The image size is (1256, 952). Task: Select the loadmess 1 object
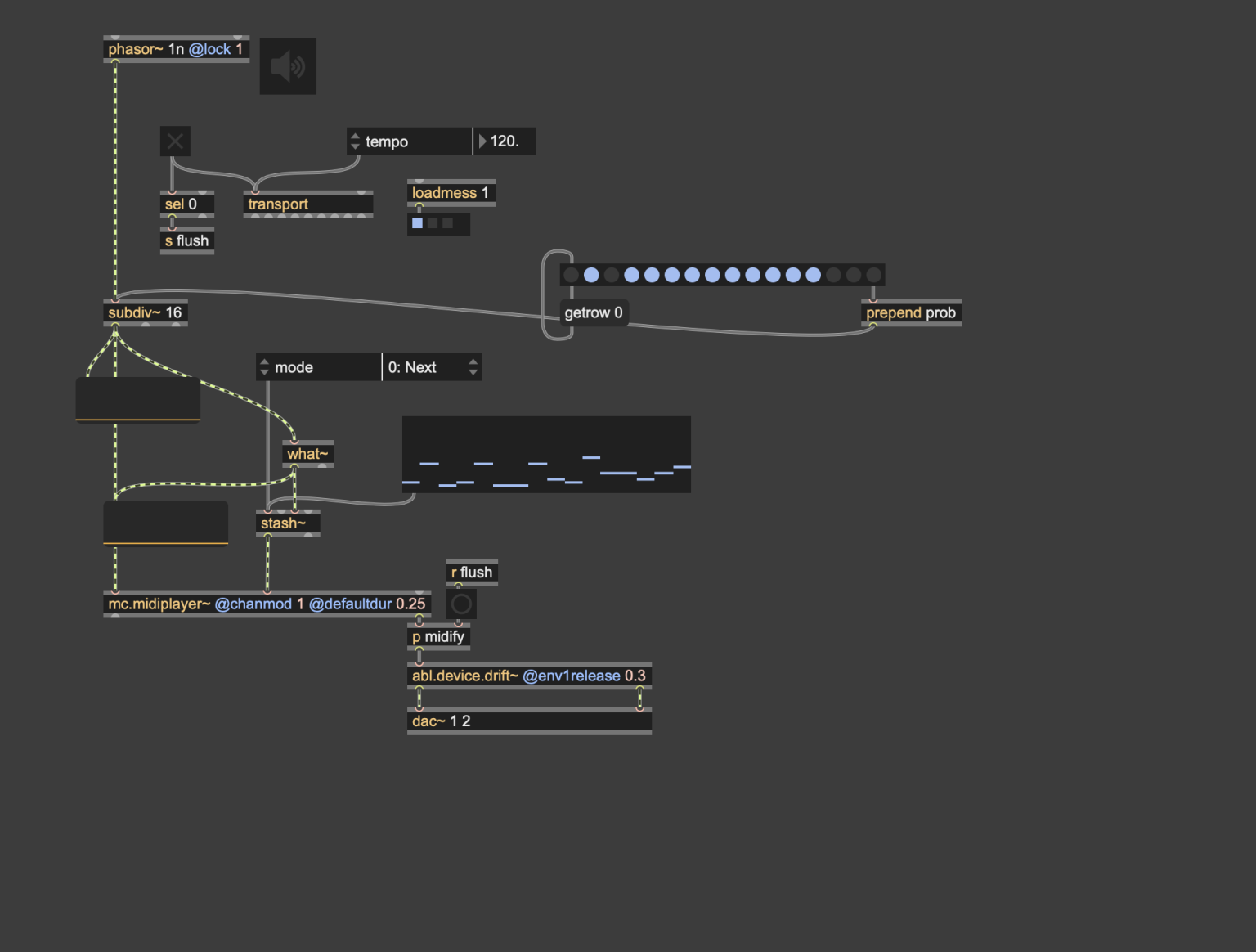pyautogui.click(x=451, y=193)
